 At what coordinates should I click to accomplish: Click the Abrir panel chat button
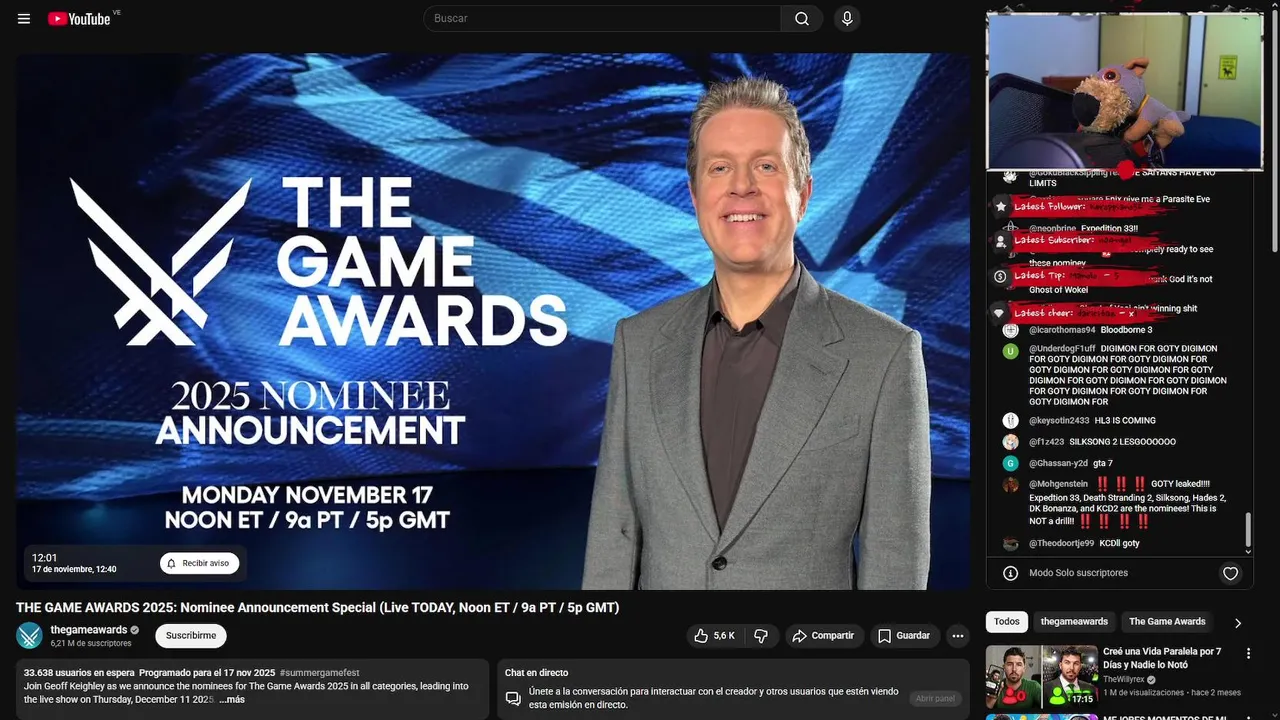[x=935, y=698]
